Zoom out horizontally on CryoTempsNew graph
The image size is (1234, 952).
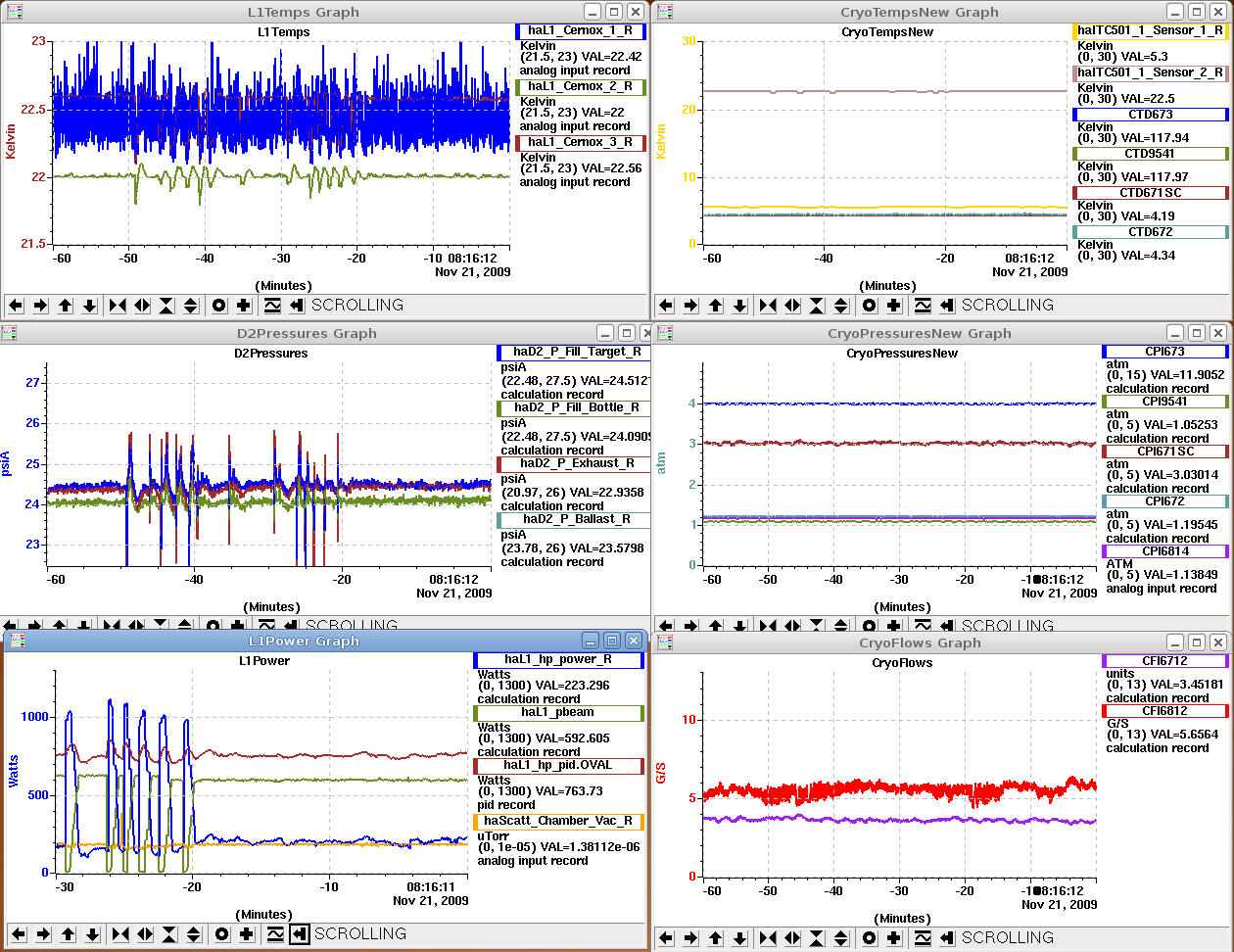[792, 306]
